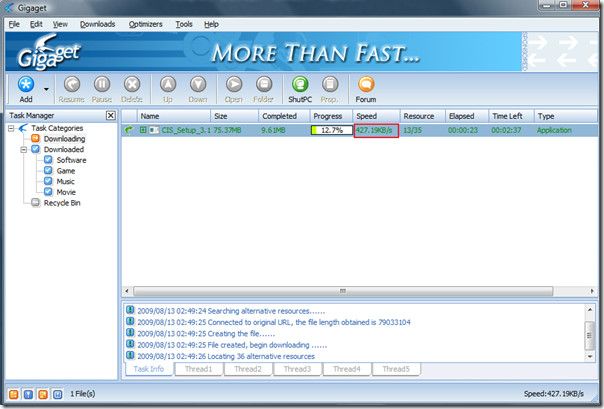Sort by the Resource column header
Image resolution: width=604 pixels, height=409 pixels.
(423, 116)
